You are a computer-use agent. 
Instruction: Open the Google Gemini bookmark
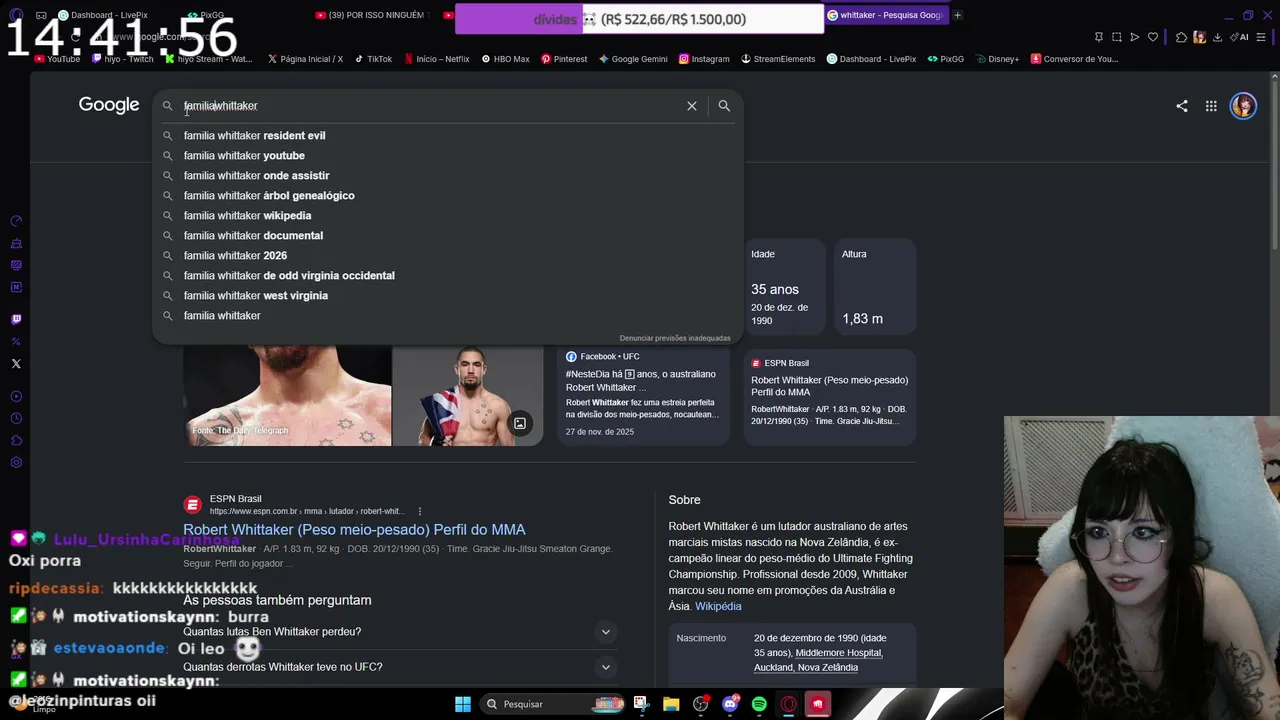click(x=633, y=59)
